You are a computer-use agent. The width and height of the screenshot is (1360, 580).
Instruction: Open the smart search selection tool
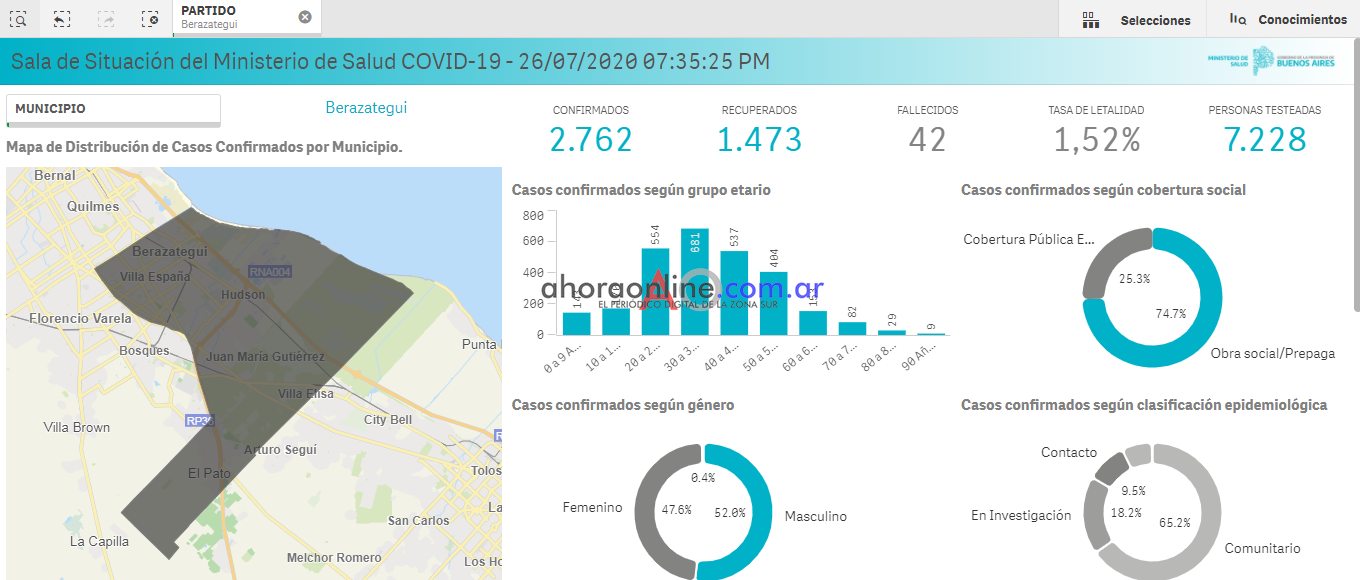(19, 18)
